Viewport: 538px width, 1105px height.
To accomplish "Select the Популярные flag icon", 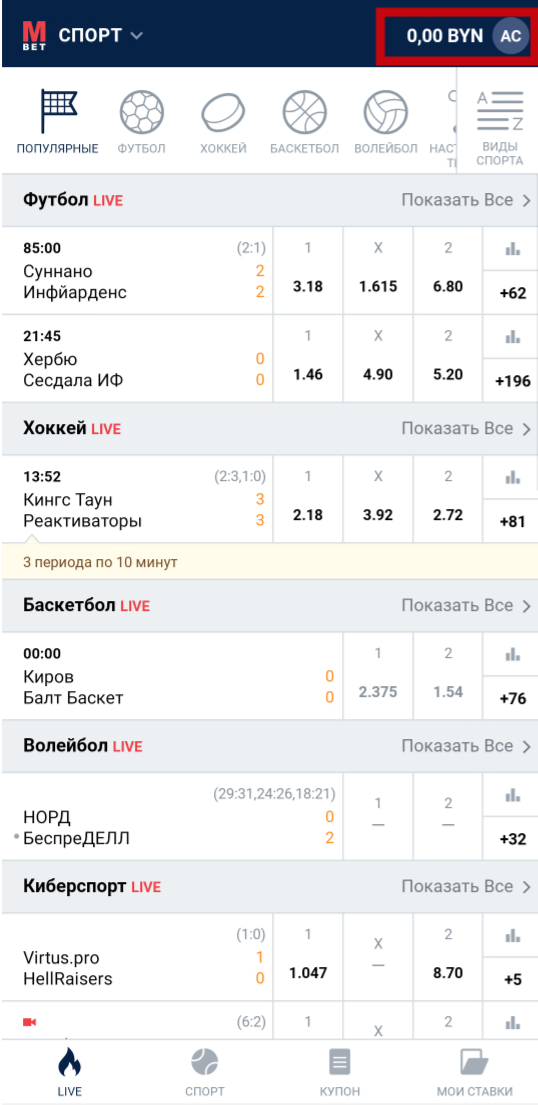I will pyautogui.click(x=58, y=111).
